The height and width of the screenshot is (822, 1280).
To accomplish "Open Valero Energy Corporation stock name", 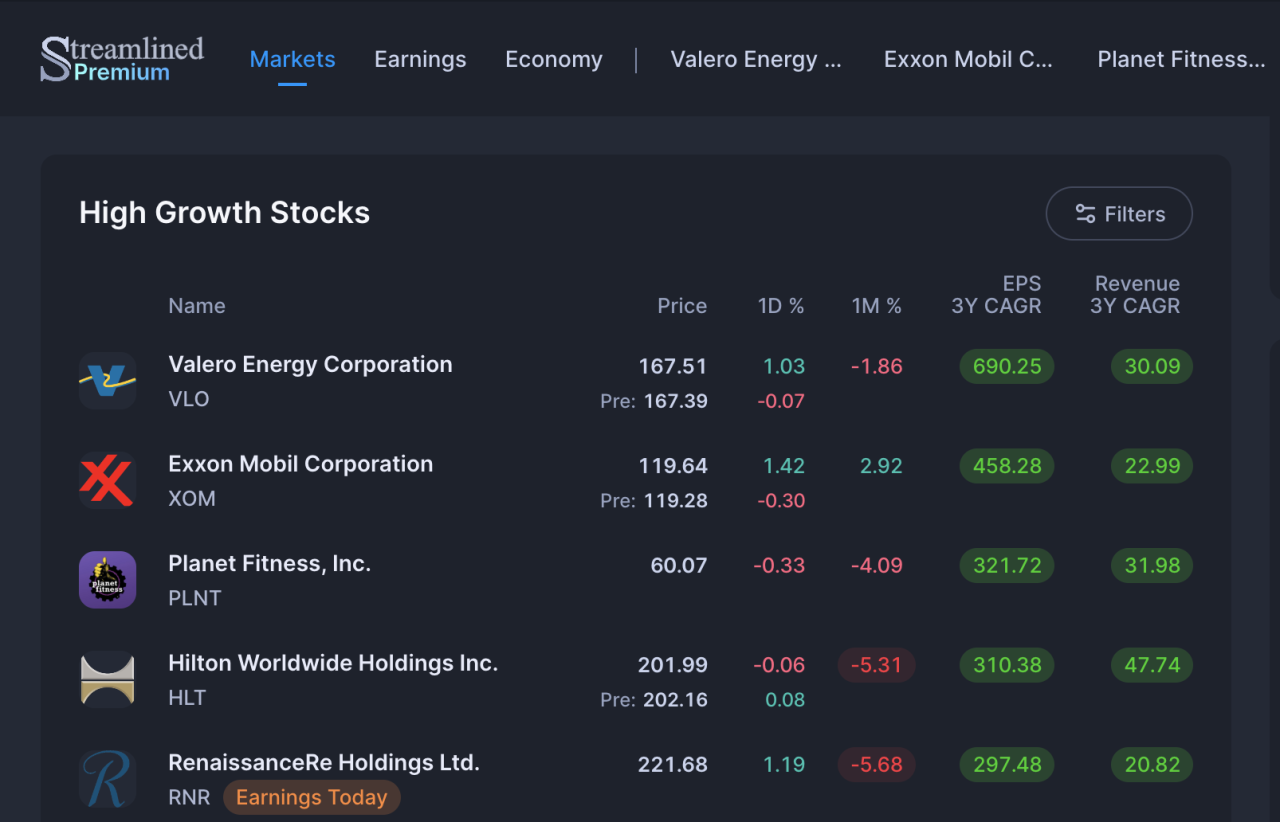I will (310, 364).
